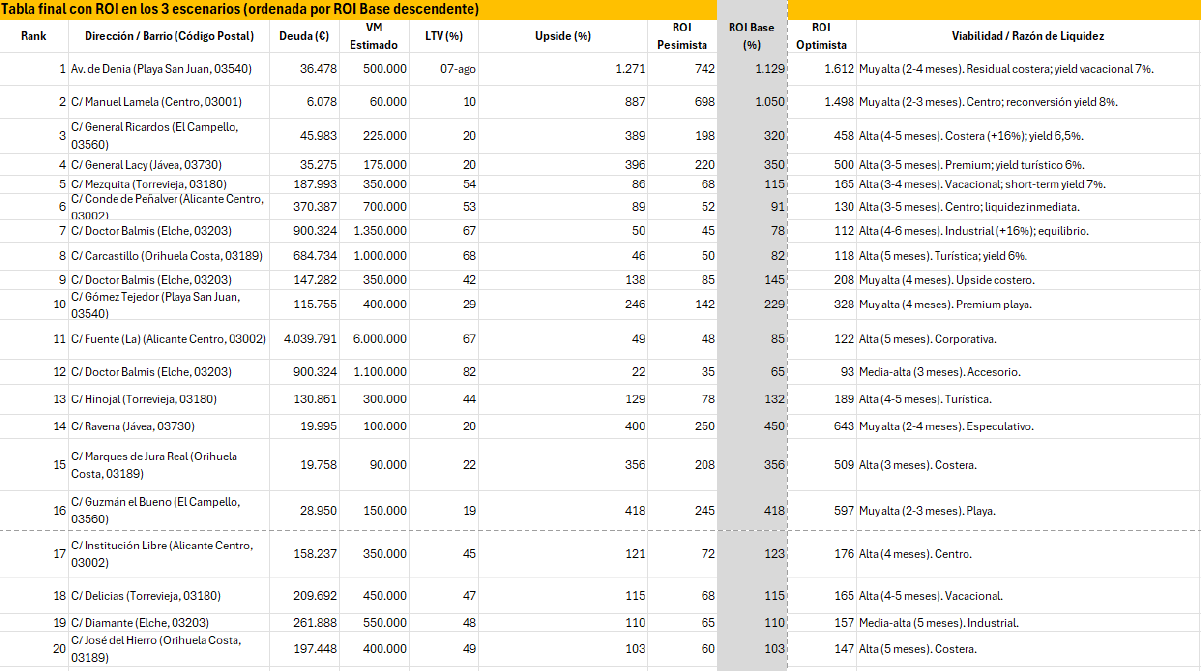Viewport: 1201px width, 672px height.
Task: Click the ROI Optimista cell showing 1.612
Action: 821,69
